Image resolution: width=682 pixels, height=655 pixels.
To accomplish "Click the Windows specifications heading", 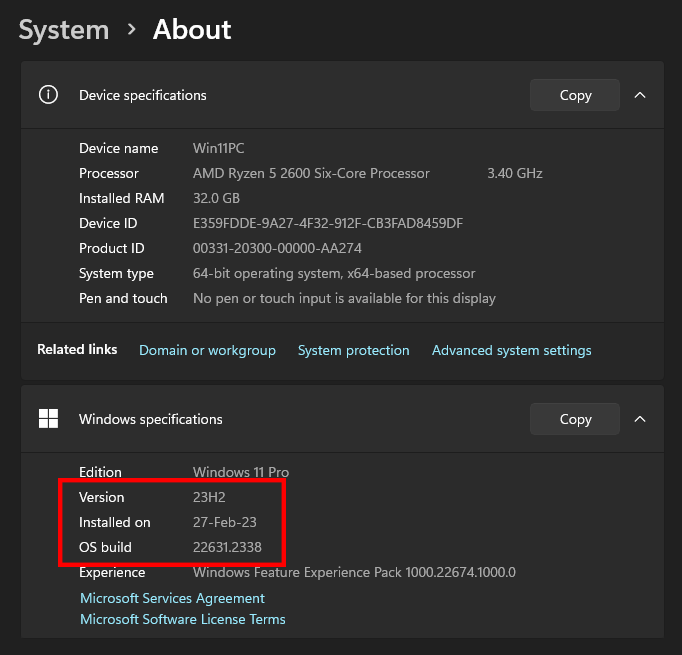I will pyautogui.click(x=150, y=419).
